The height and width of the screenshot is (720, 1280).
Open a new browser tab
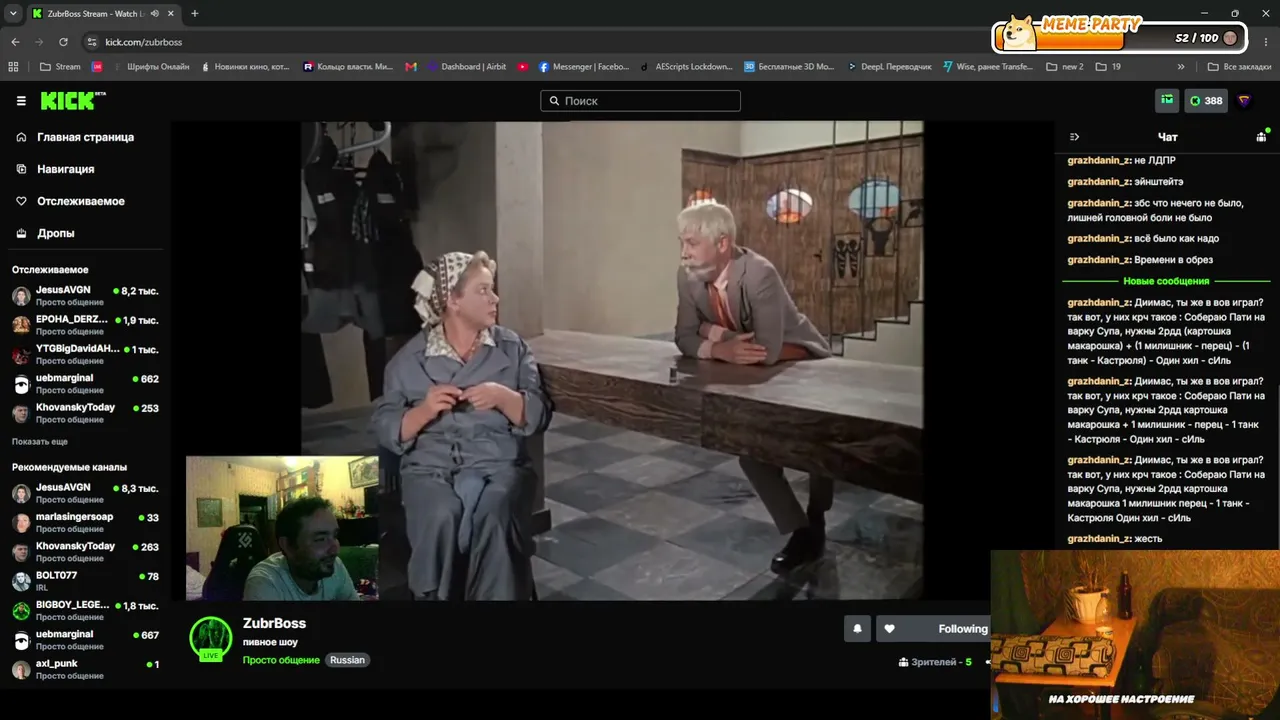click(x=194, y=14)
